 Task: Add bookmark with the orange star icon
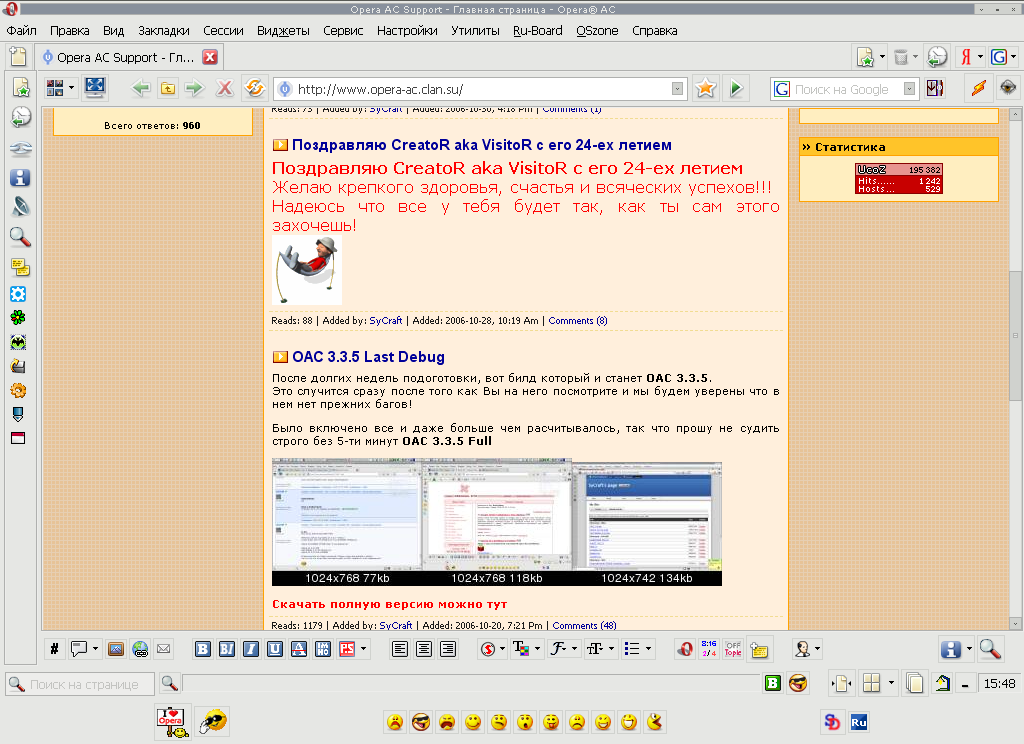(705, 88)
